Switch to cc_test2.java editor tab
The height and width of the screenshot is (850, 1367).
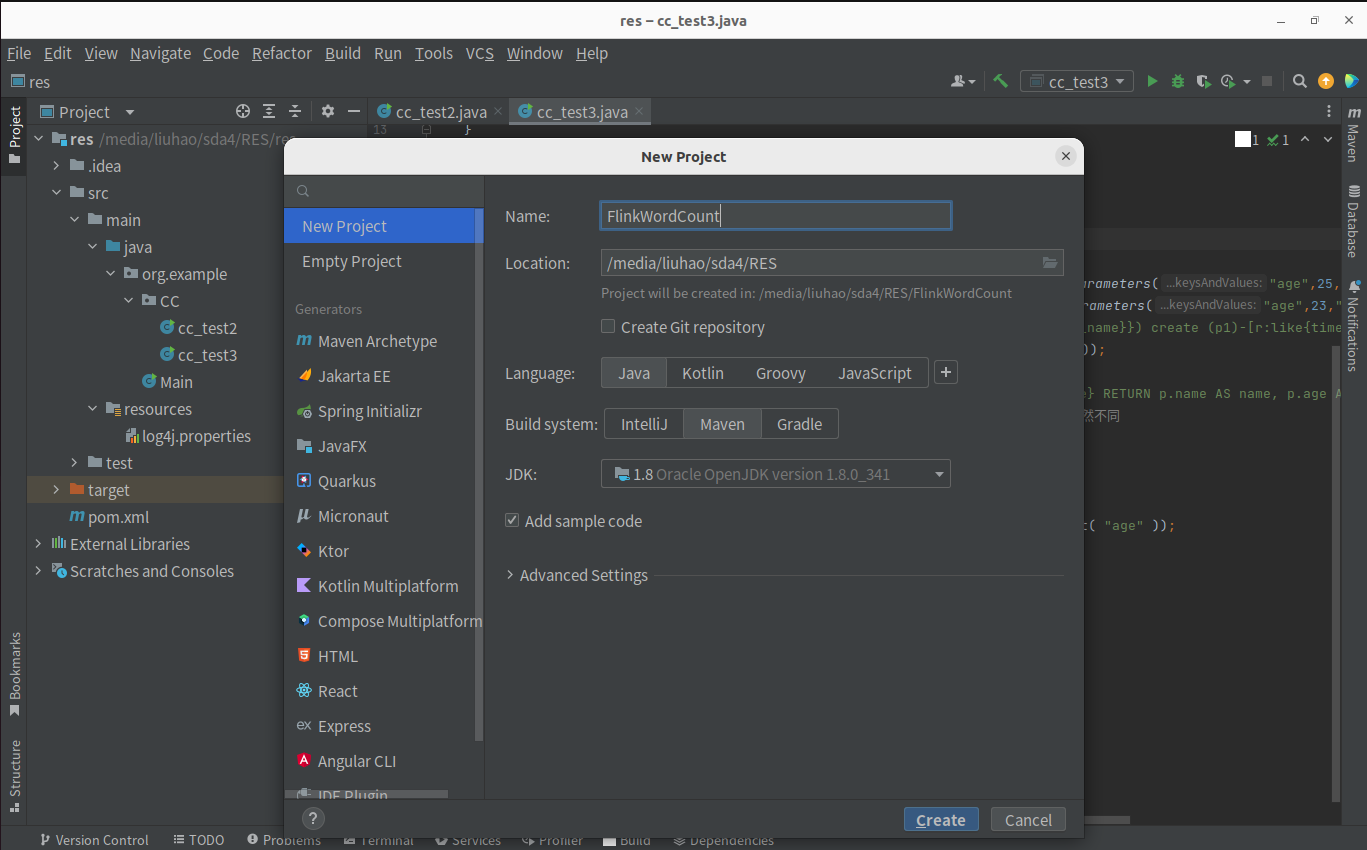440,112
